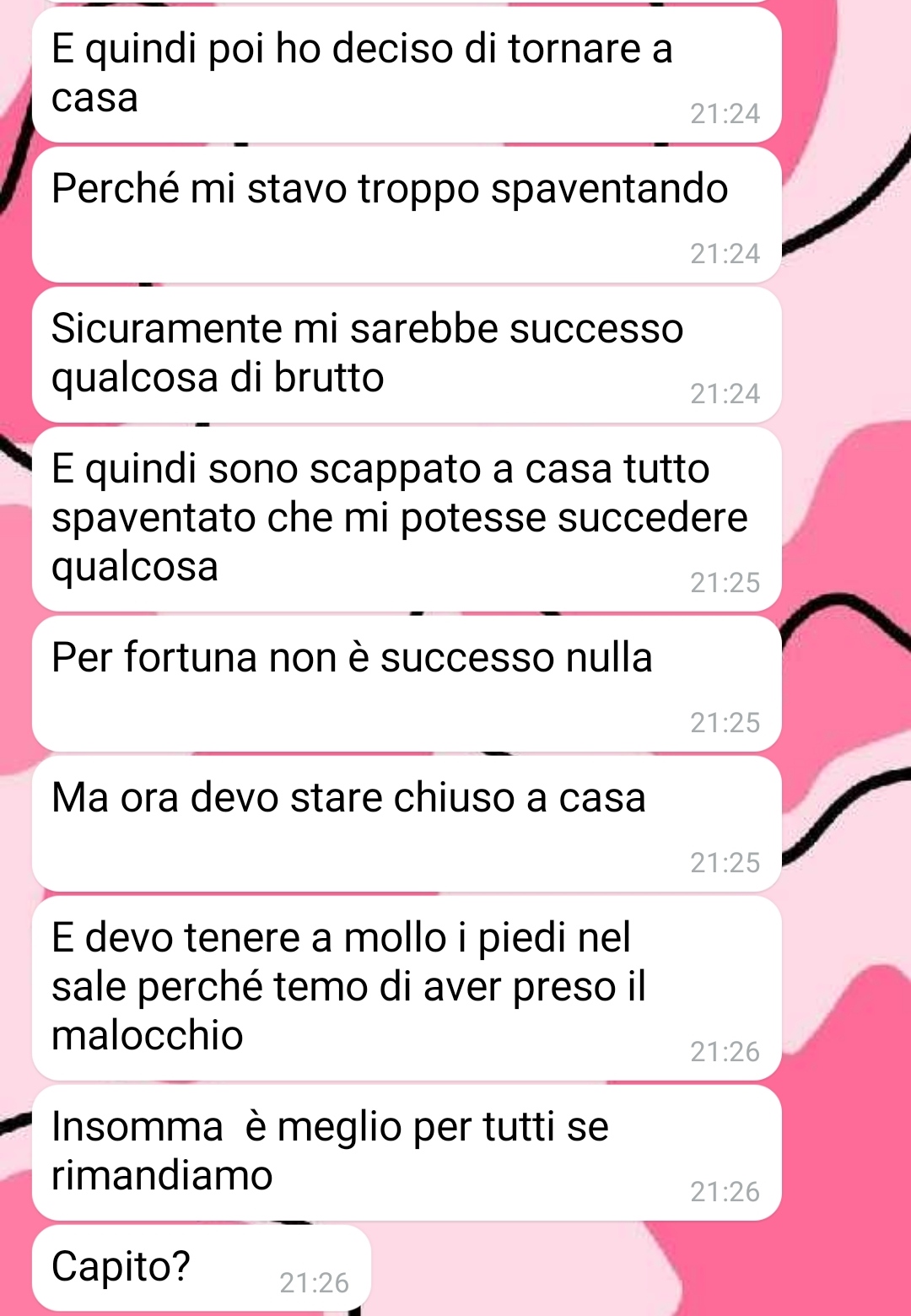Select 'Per fortuna non è successo nulla' message

coord(407,684)
